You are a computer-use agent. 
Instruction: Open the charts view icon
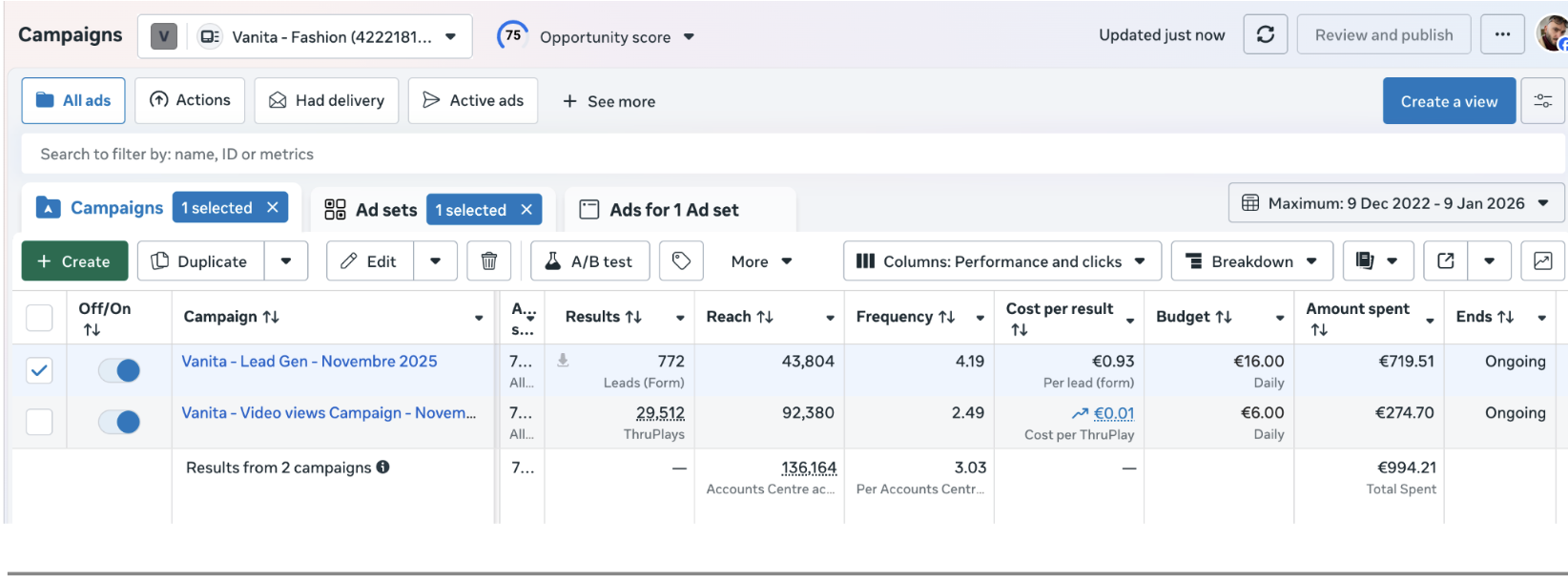[1542, 261]
